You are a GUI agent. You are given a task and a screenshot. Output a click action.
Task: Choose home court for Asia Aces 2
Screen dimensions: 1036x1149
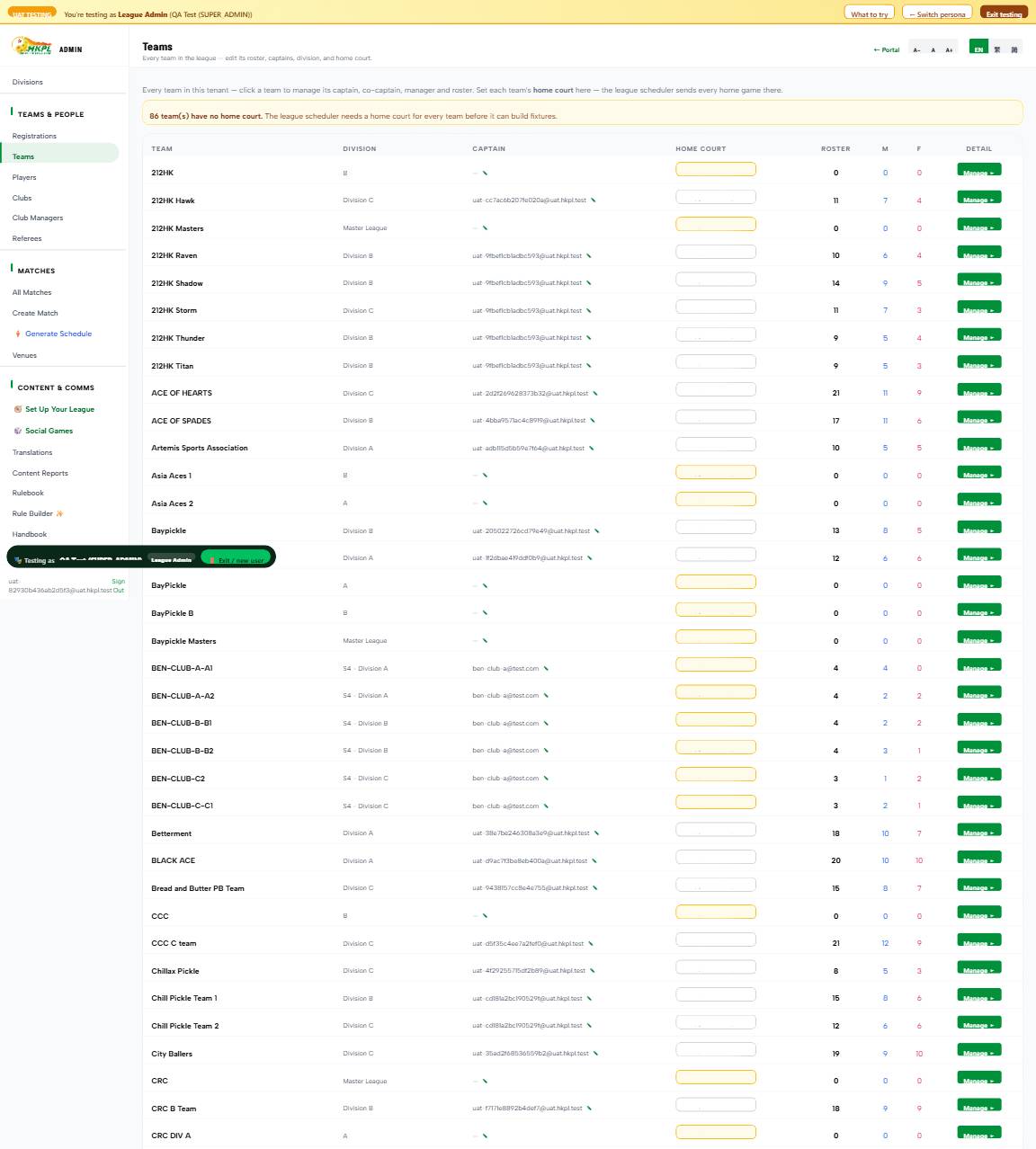(716, 499)
